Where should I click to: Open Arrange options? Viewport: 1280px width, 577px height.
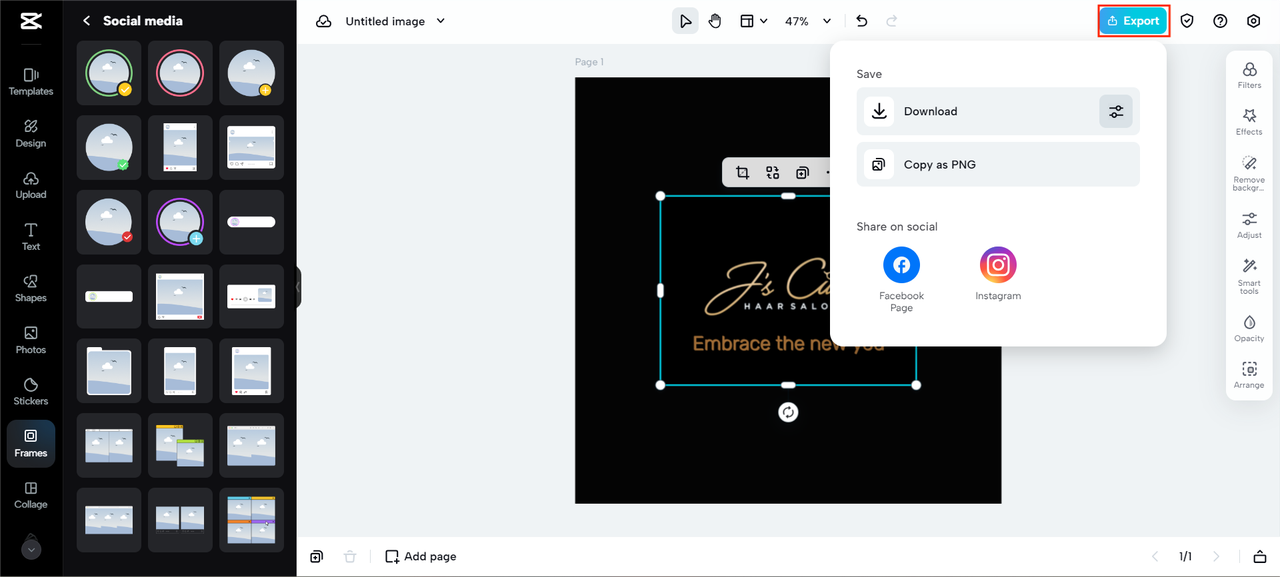(x=1249, y=375)
